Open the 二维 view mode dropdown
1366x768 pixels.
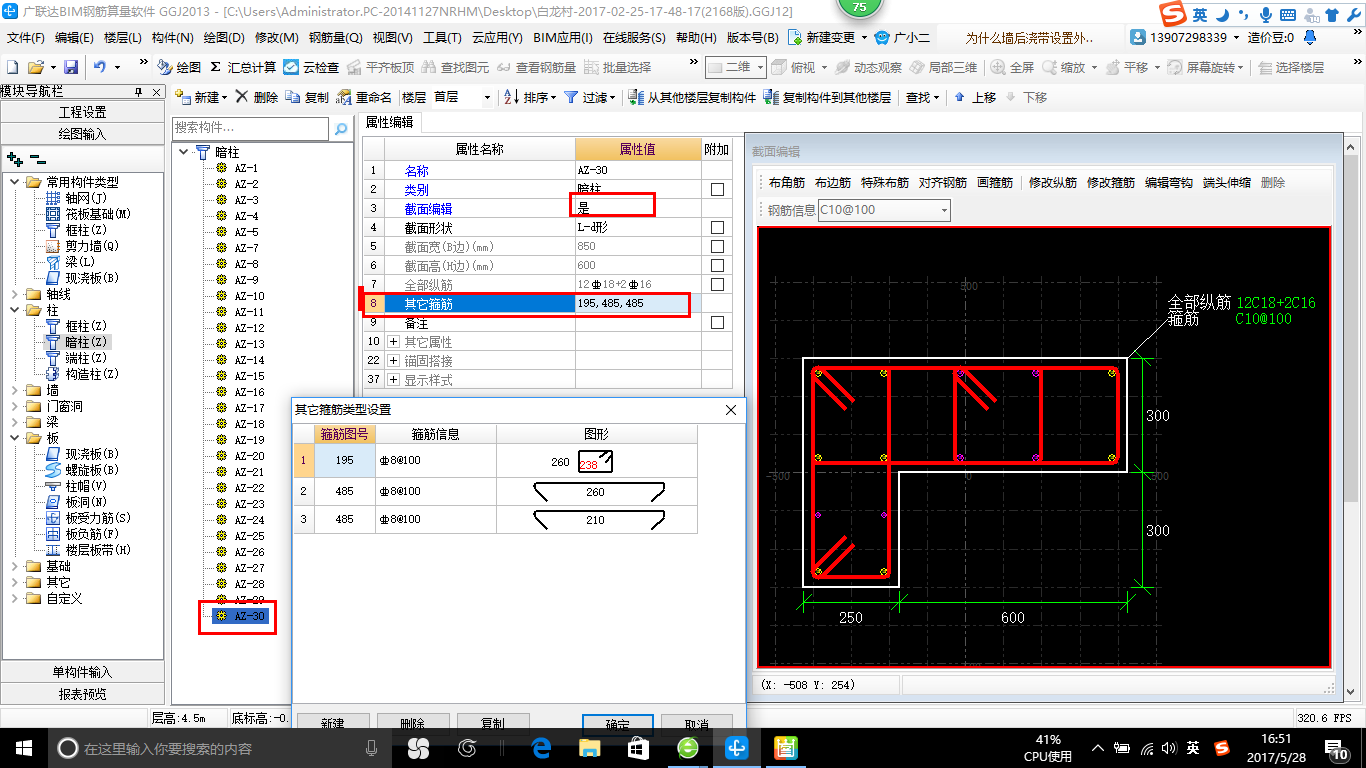[x=760, y=67]
